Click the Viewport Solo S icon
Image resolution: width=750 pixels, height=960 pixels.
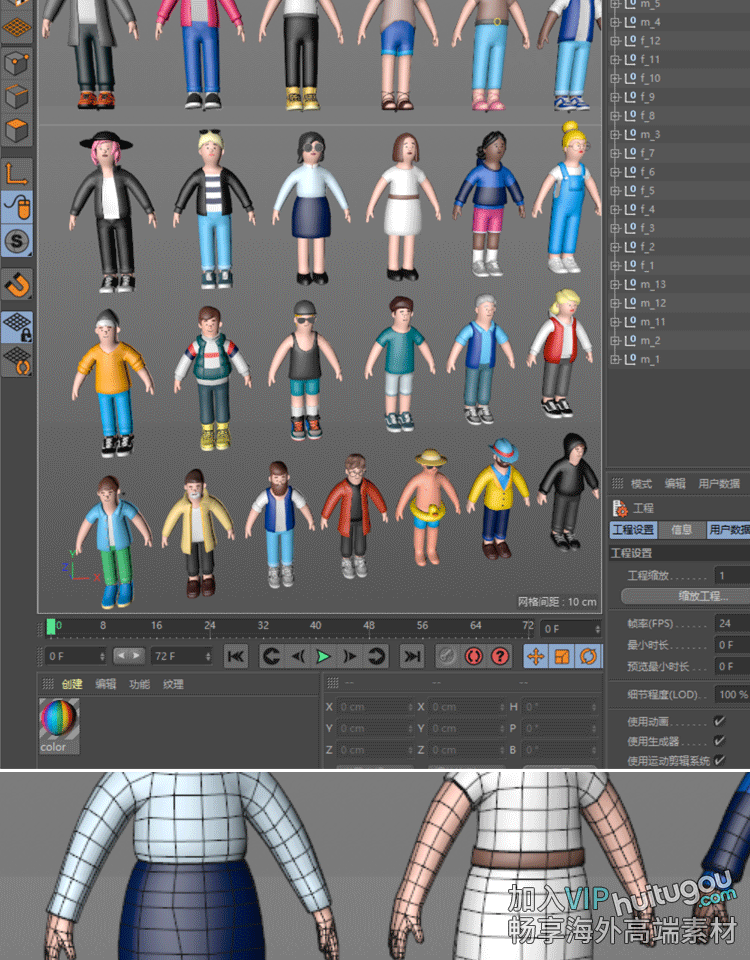click(x=16, y=240)
